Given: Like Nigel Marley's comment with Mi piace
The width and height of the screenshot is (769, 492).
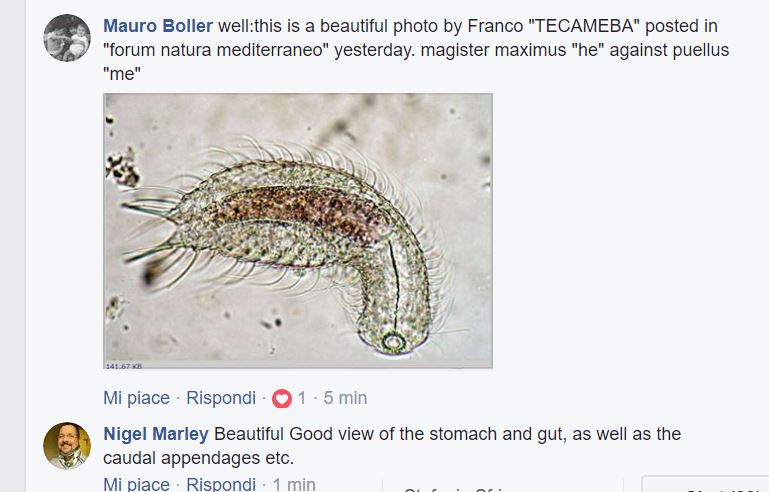Looking at the screenshot, I should click(x=136, y=484).
